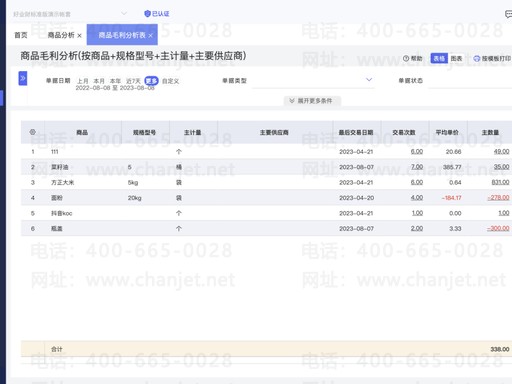Image resolution: width=512 pixels, height=384 pixels.
Task: Click average price 385.77 cell
Action: tap(452, 167)
